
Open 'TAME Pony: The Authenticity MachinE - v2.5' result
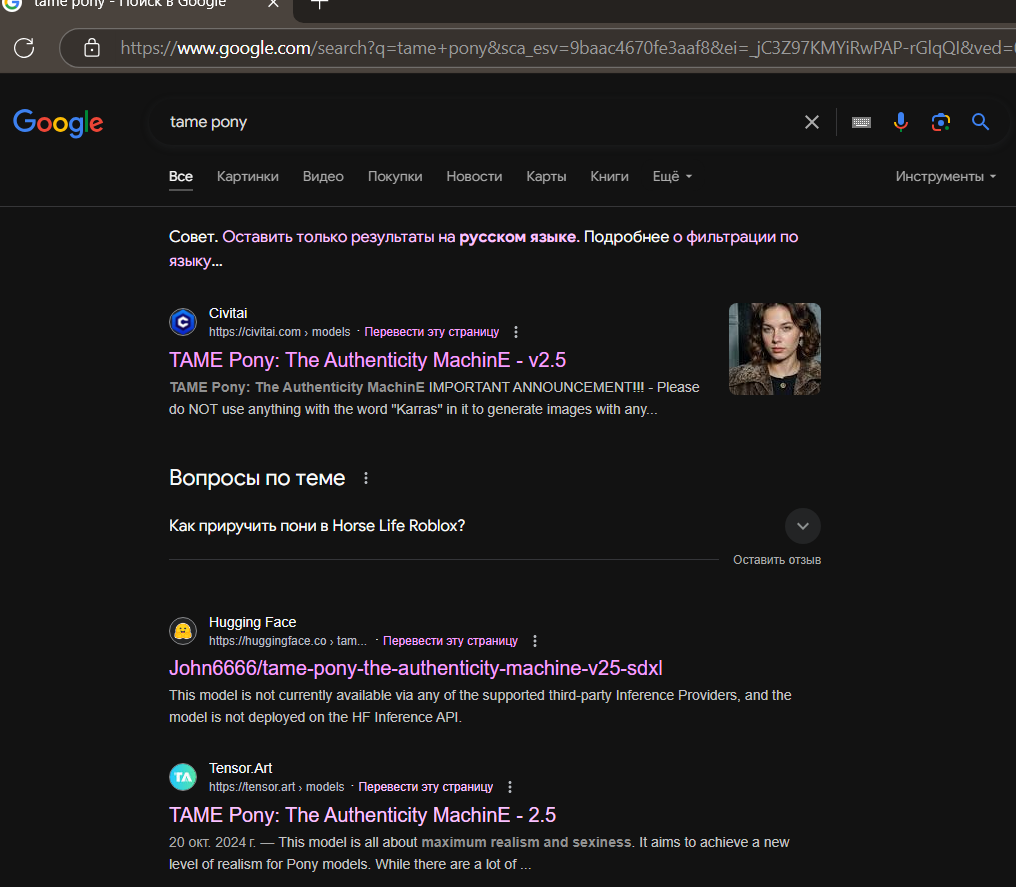pos(367,360)
